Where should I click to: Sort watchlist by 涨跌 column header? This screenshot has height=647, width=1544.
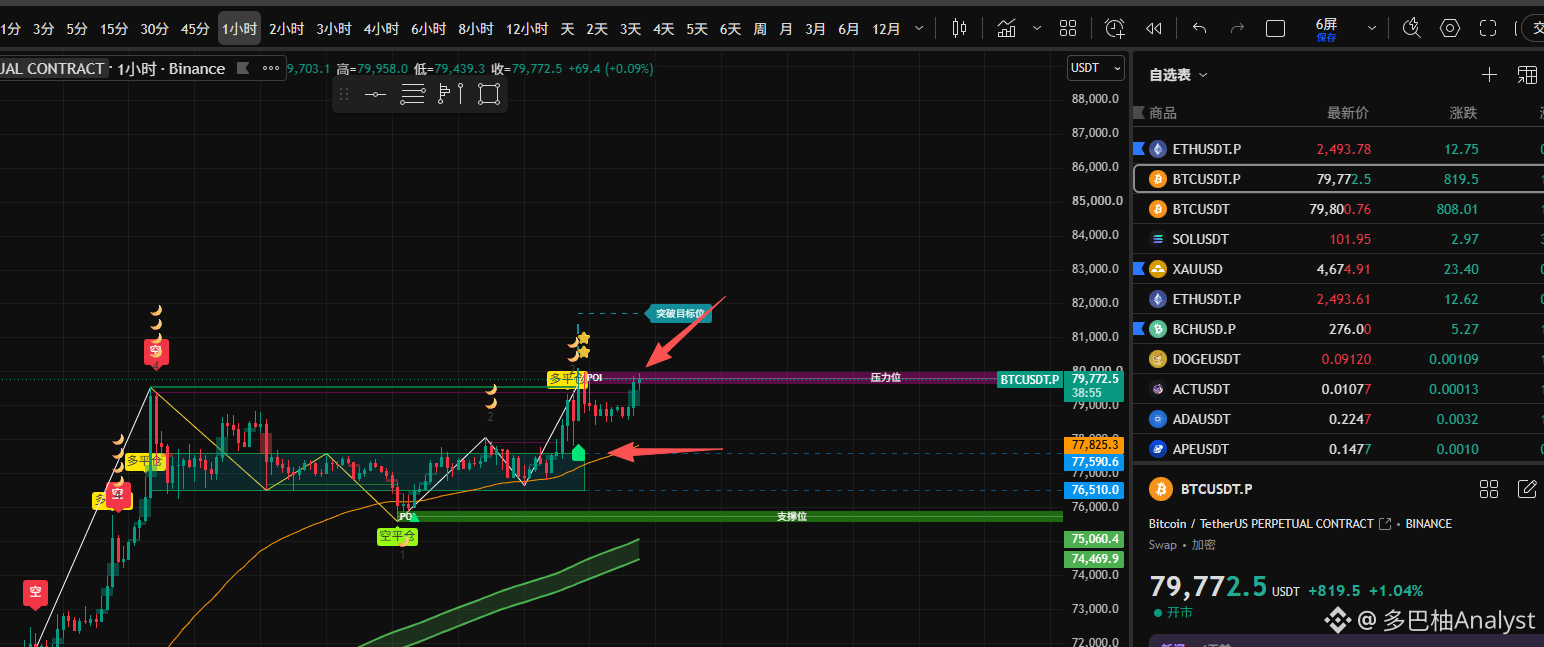pos(1463,113)
